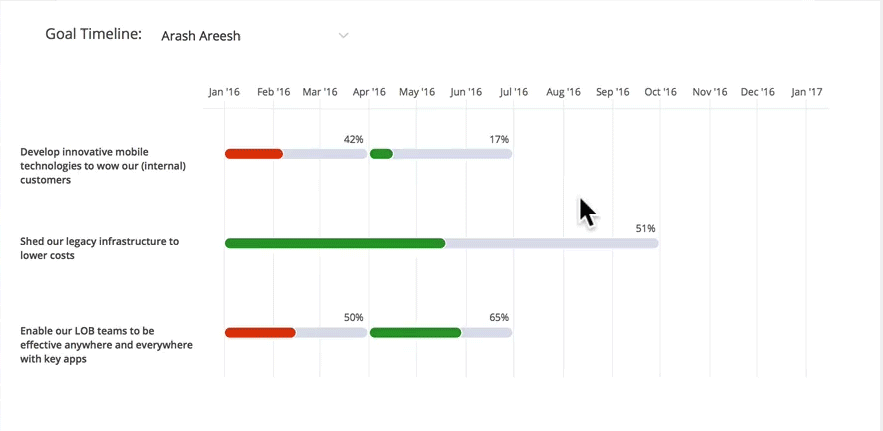Select the 51% legacy infrastructure bar
883x431 pixels.
pos(442,243)
